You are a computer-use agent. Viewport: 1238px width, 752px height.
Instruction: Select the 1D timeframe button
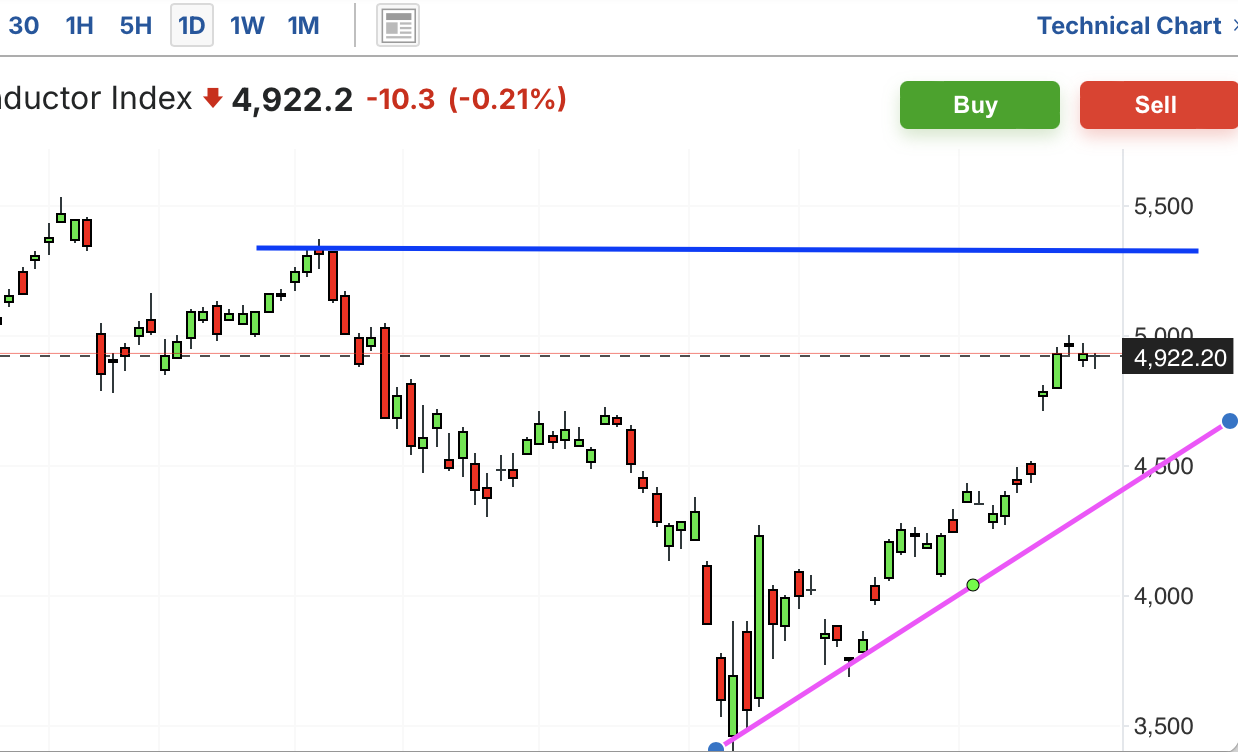click(x=191, y=26)
